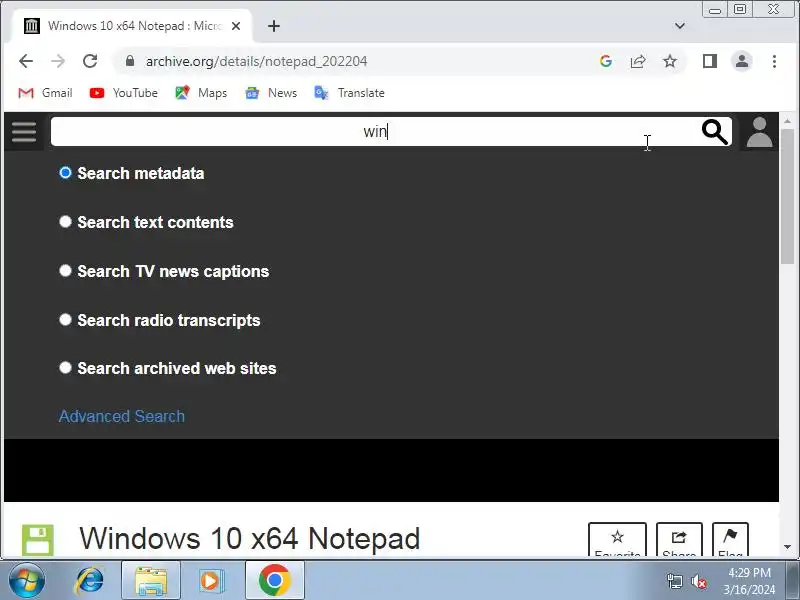This screenshot has width=800, height=600.
Task: Open the Chrome side panel
Action: click(x=710, y=61)
